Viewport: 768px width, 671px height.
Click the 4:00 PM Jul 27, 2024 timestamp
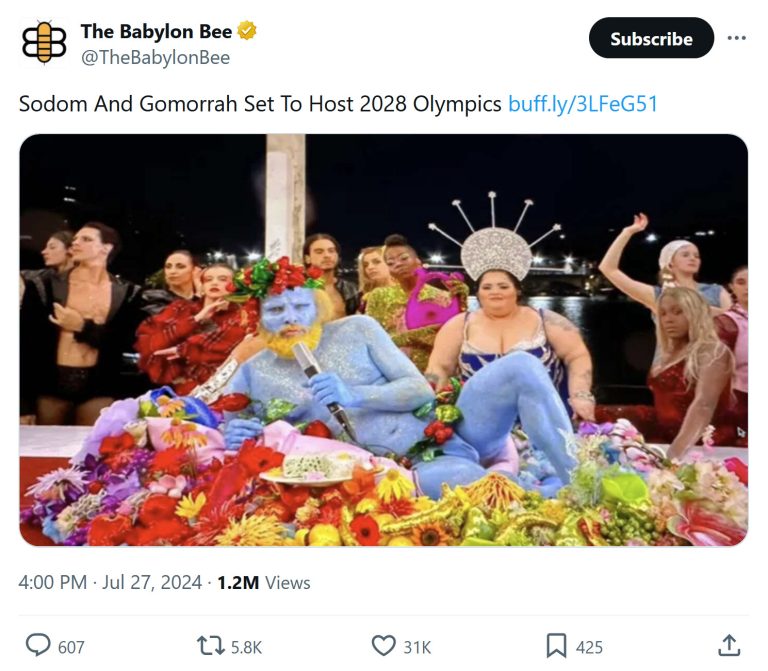coord(110,582)
